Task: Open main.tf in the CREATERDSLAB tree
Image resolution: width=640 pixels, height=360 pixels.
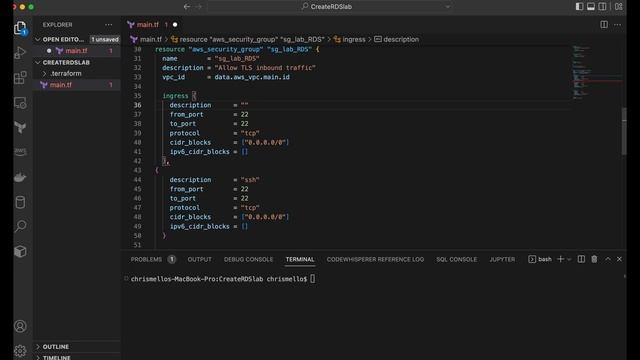Action: pos(60,85)
